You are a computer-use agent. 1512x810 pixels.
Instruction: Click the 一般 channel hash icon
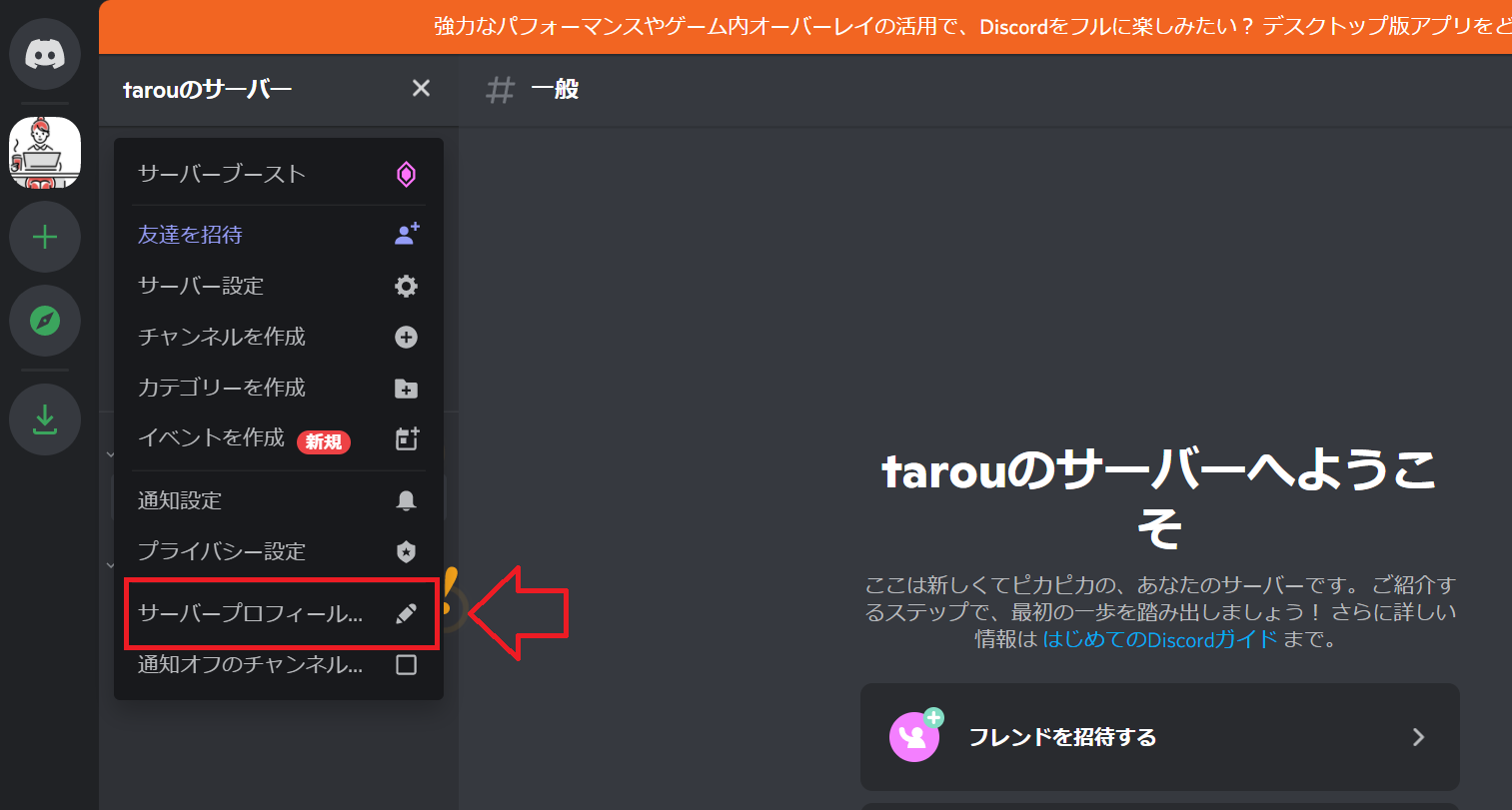point(500,90)
